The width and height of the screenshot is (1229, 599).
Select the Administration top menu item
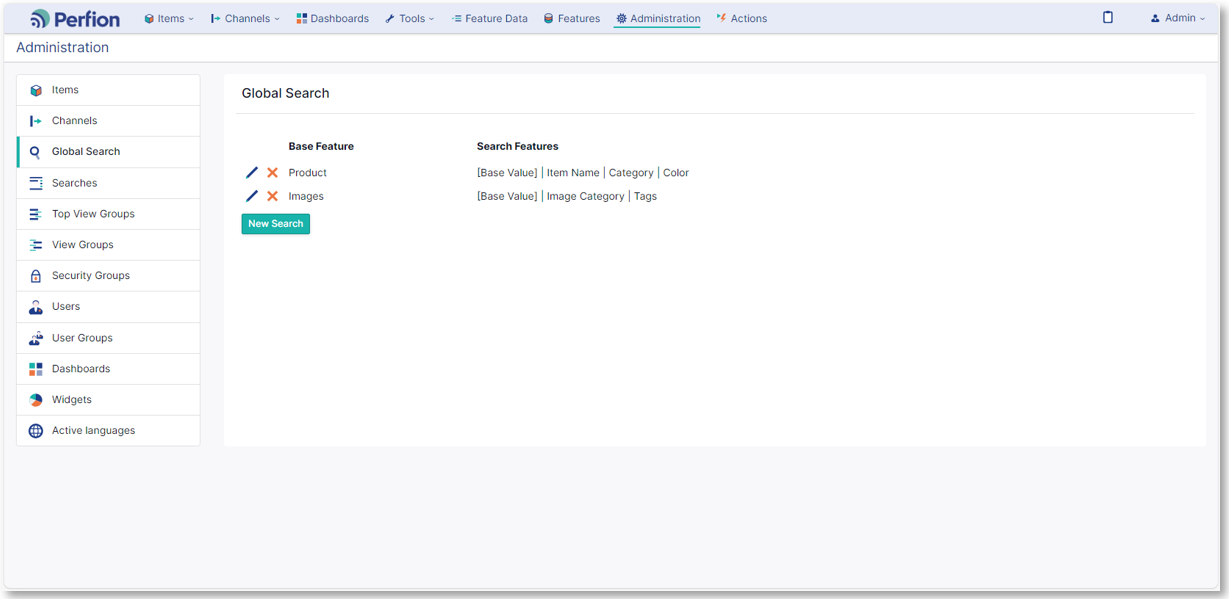pyautogui.click(x=658, y=18)
